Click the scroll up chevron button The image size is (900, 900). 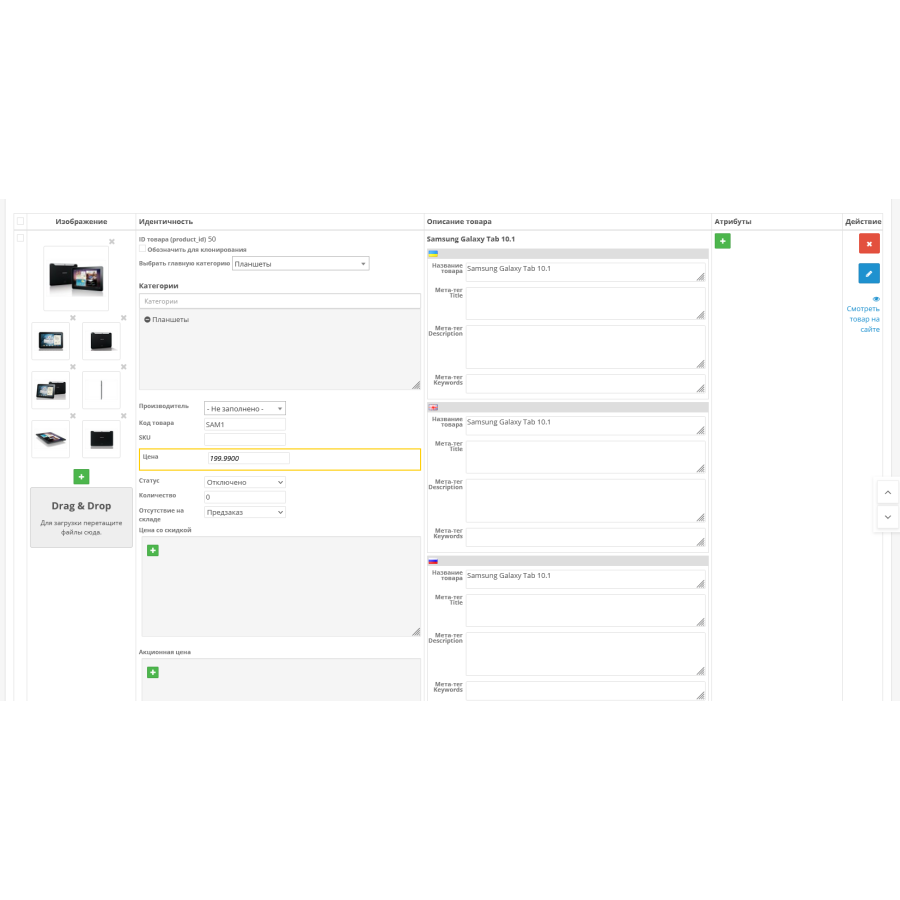[x=887, y=492]
